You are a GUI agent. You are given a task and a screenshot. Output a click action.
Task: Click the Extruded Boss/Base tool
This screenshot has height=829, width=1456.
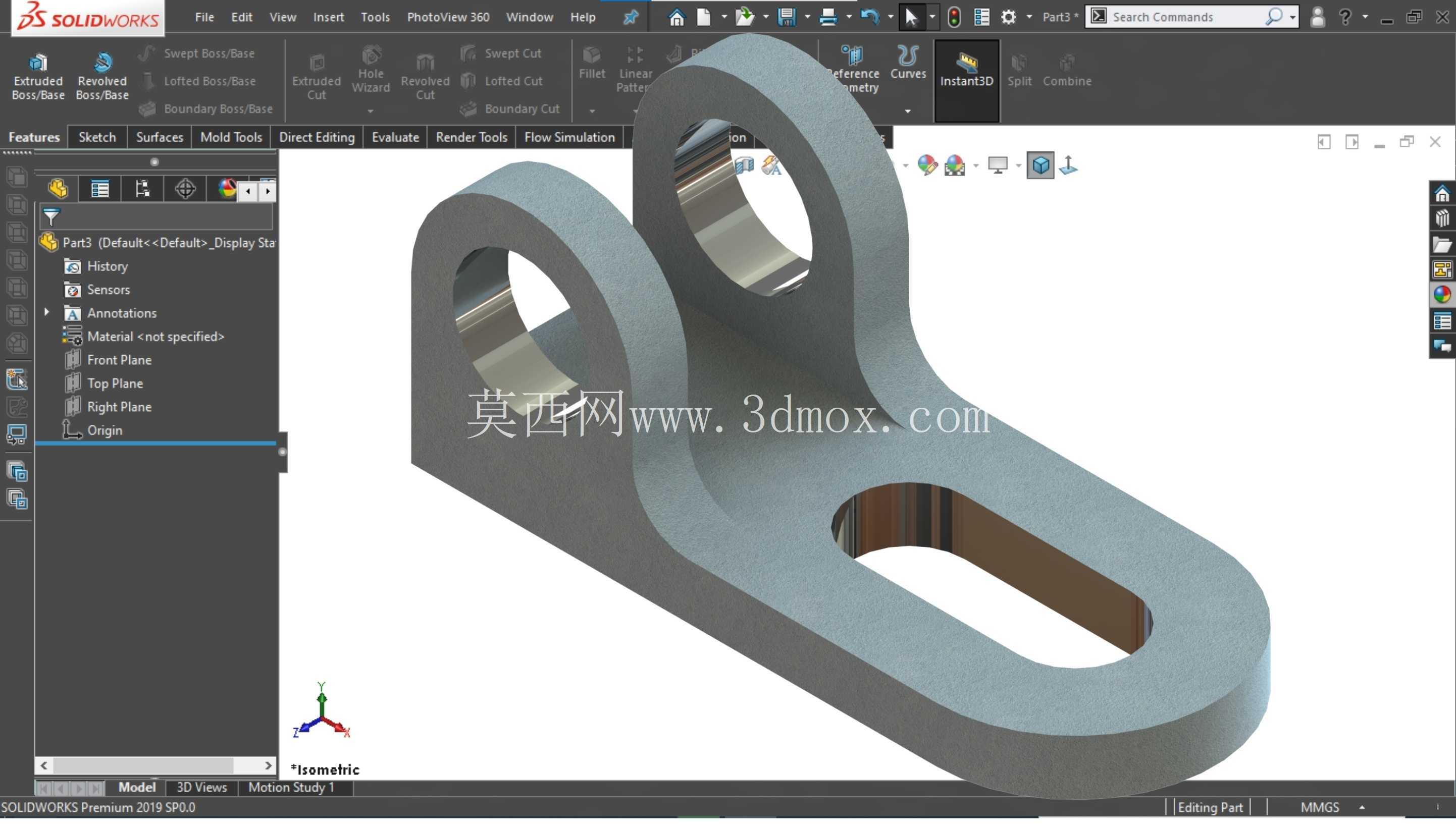[x=37, y=76]
